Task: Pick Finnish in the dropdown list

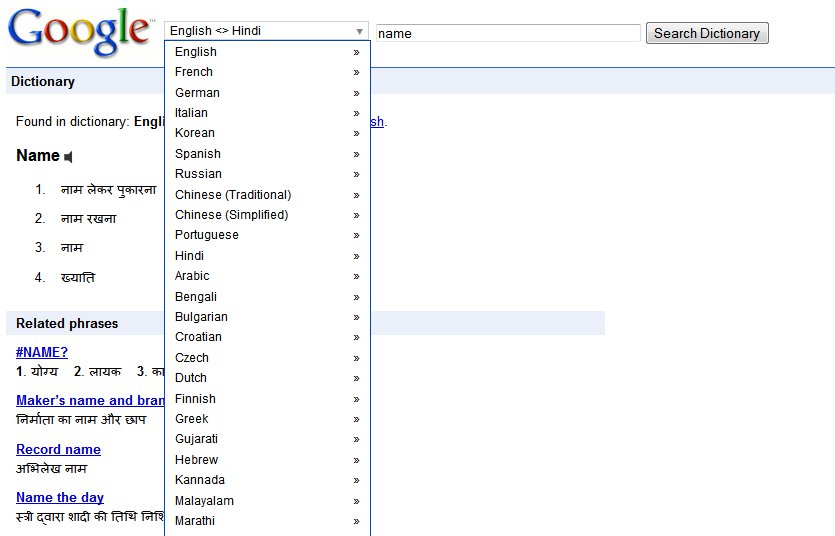Action: tap(267, 399)
